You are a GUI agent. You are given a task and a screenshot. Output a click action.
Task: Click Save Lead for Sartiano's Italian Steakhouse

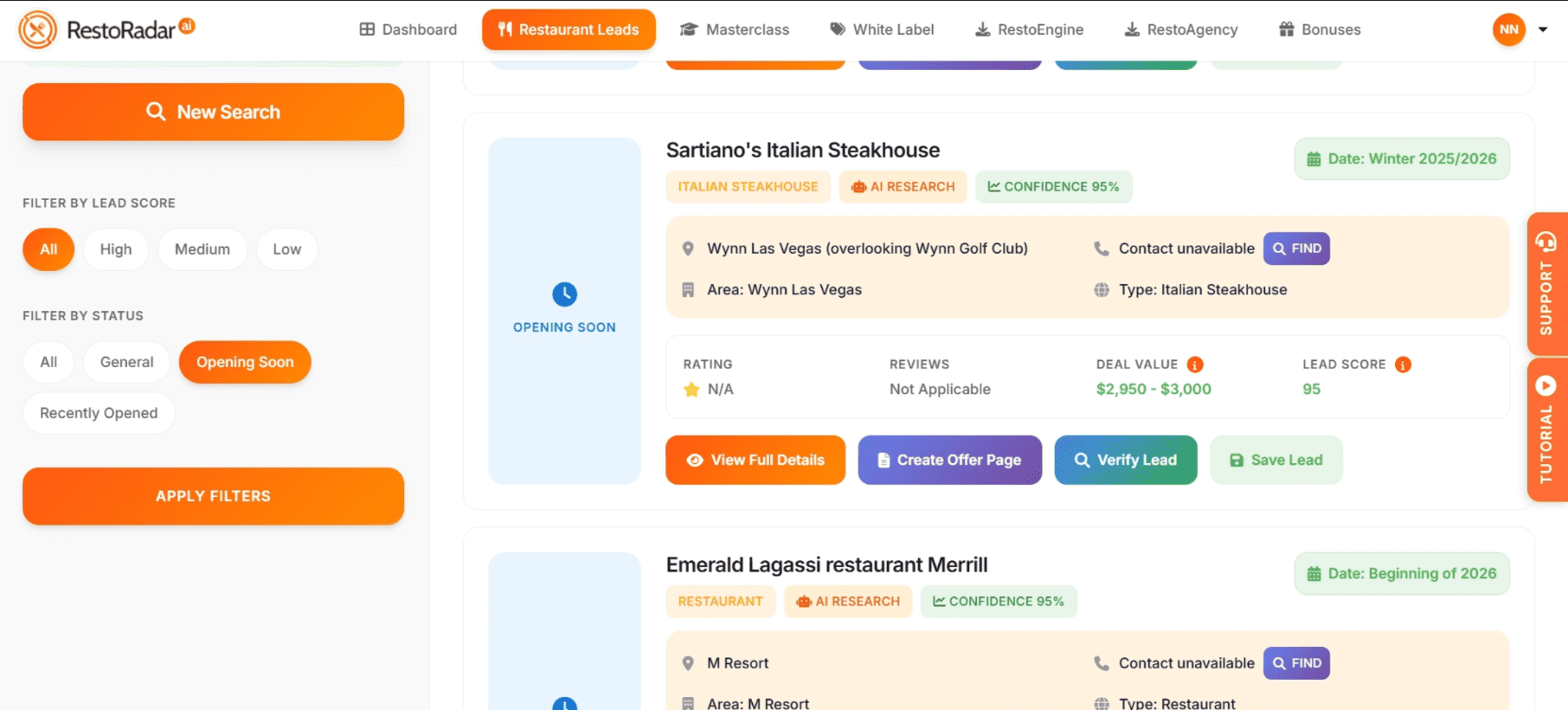(1276, 460)
